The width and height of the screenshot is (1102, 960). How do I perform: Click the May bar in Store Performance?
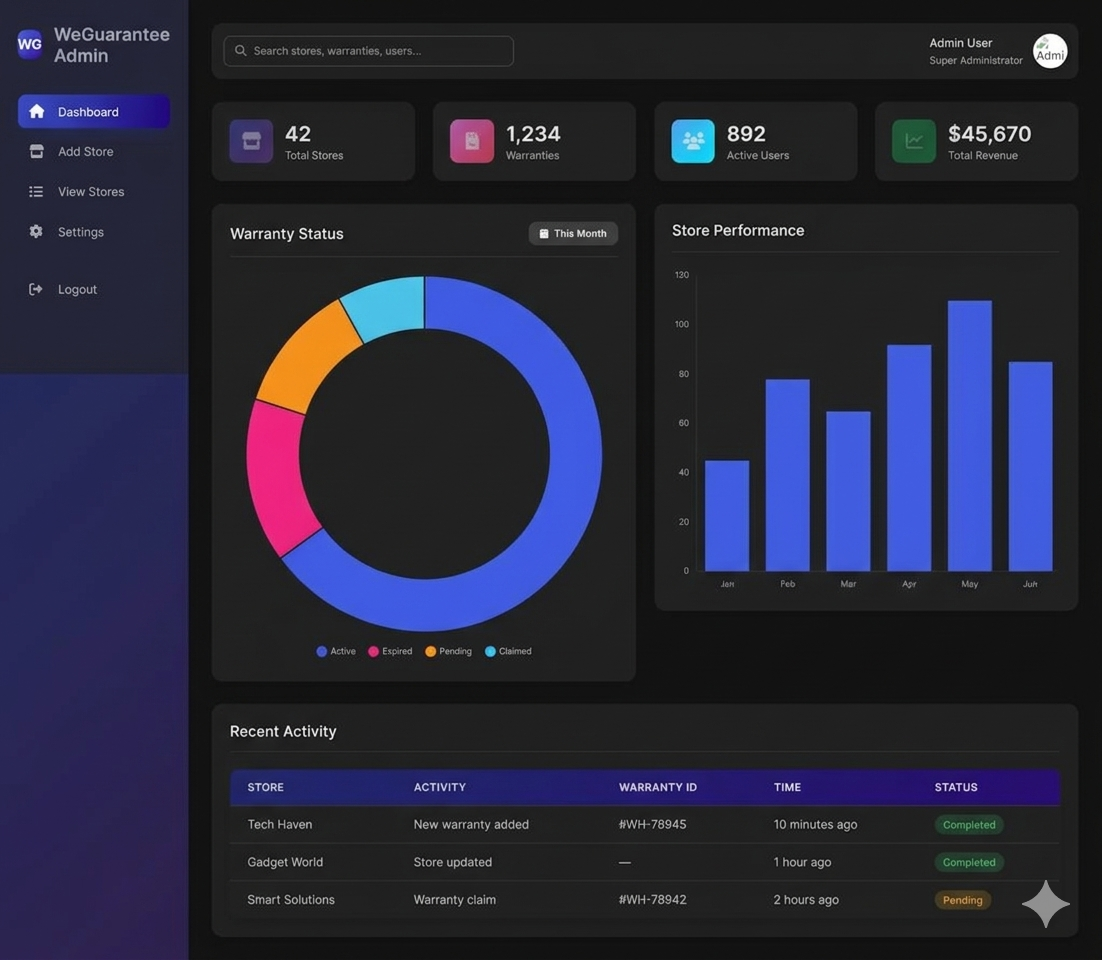click(x=970, y=436)
